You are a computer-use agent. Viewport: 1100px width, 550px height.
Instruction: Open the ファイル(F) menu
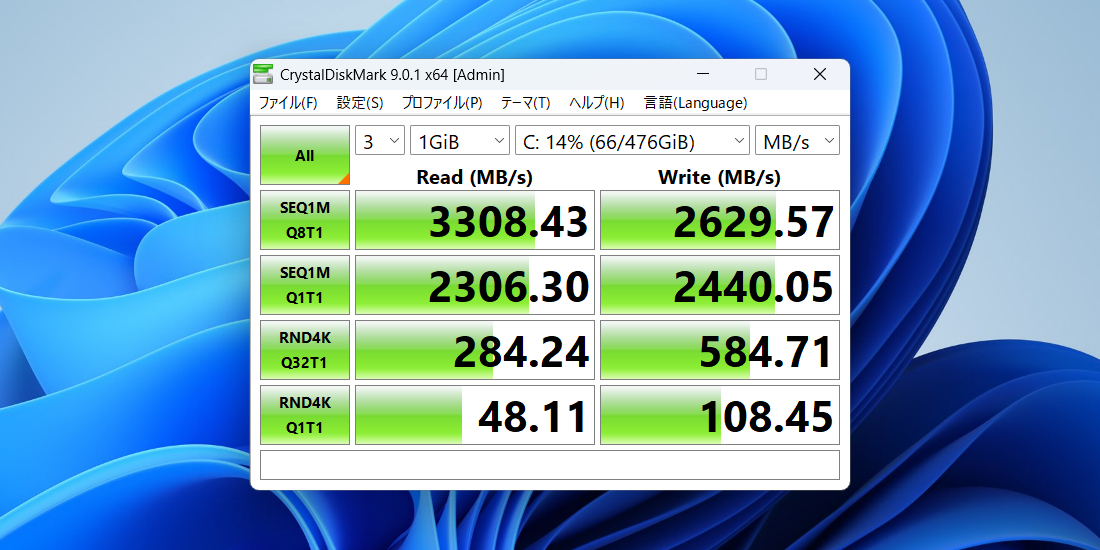288,103
